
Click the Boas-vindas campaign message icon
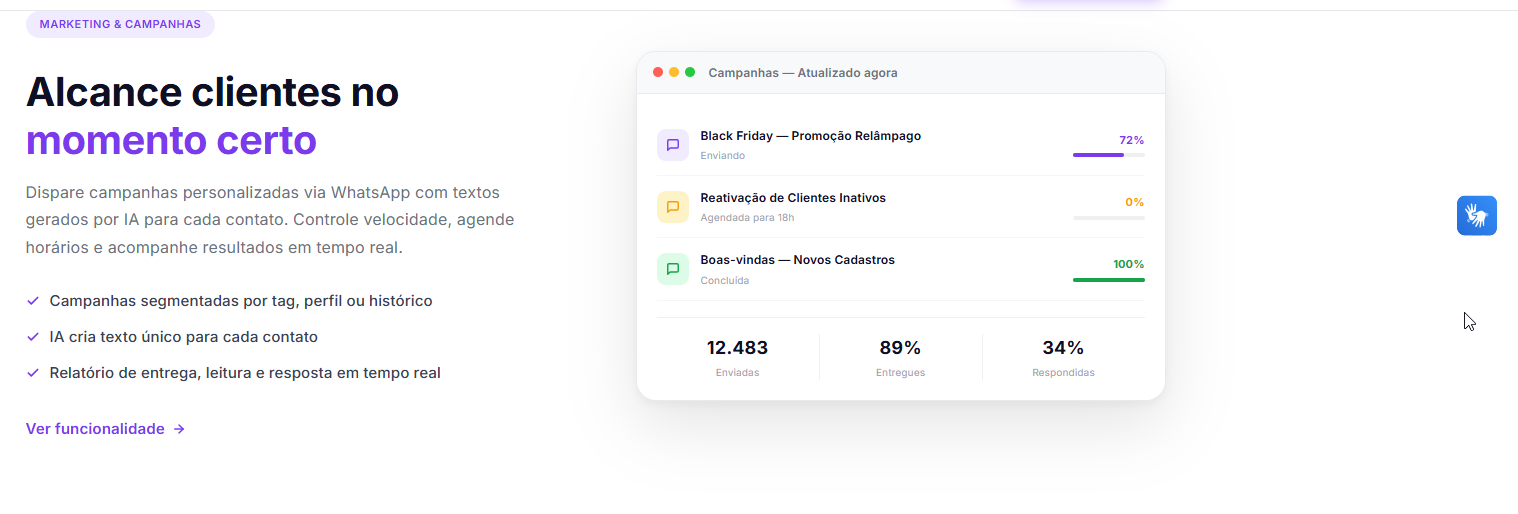[x=673, y=269]
